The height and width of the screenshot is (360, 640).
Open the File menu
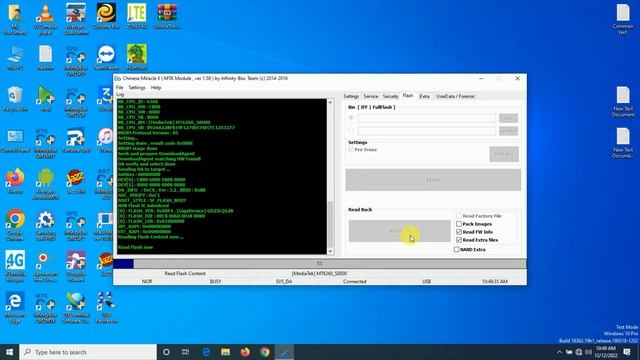click(120, 87)
